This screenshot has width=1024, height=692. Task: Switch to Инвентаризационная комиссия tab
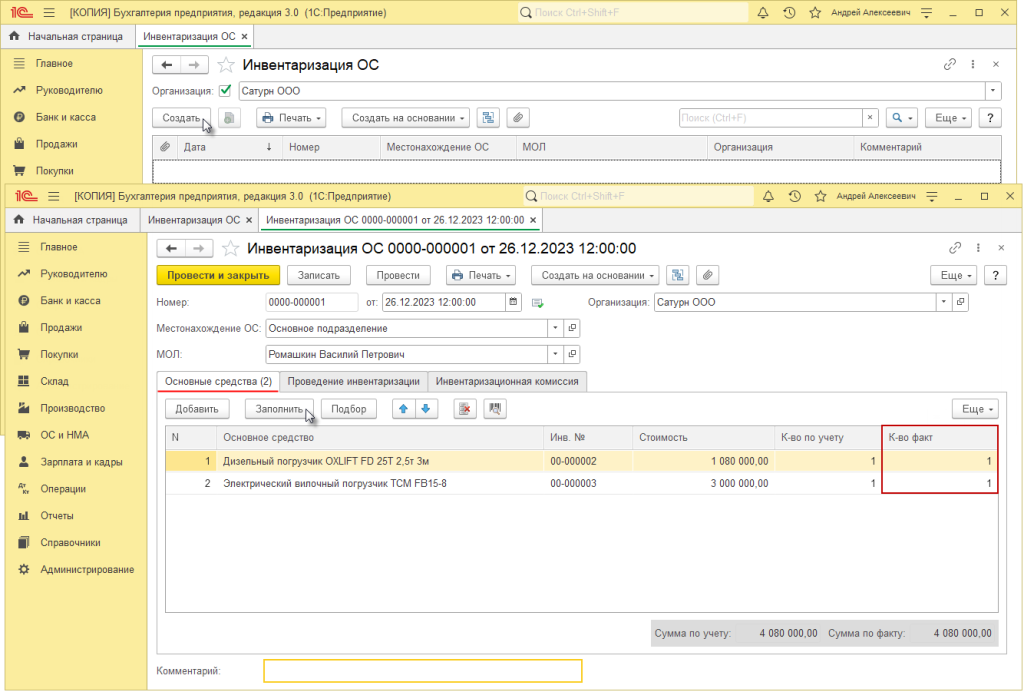[507, 381]
